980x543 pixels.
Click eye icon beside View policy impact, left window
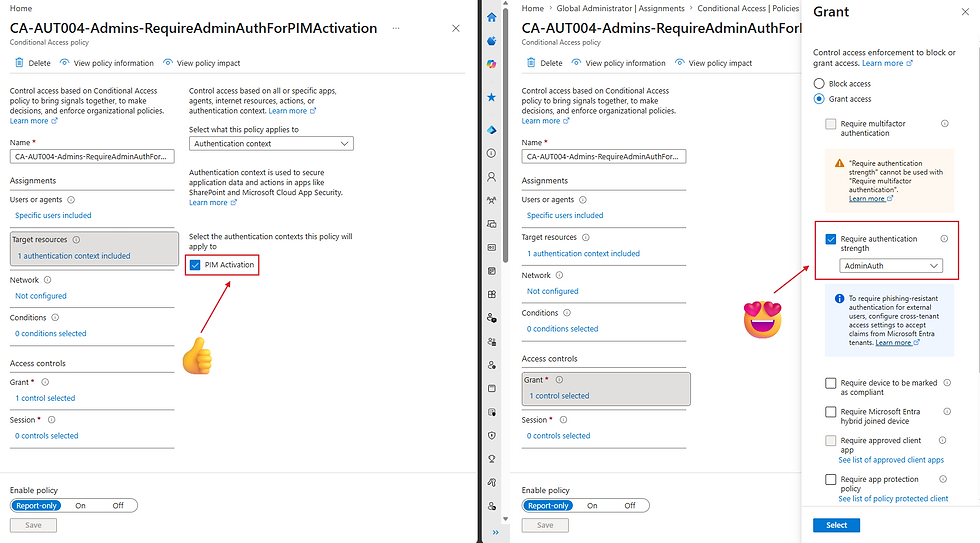point(168,62)
